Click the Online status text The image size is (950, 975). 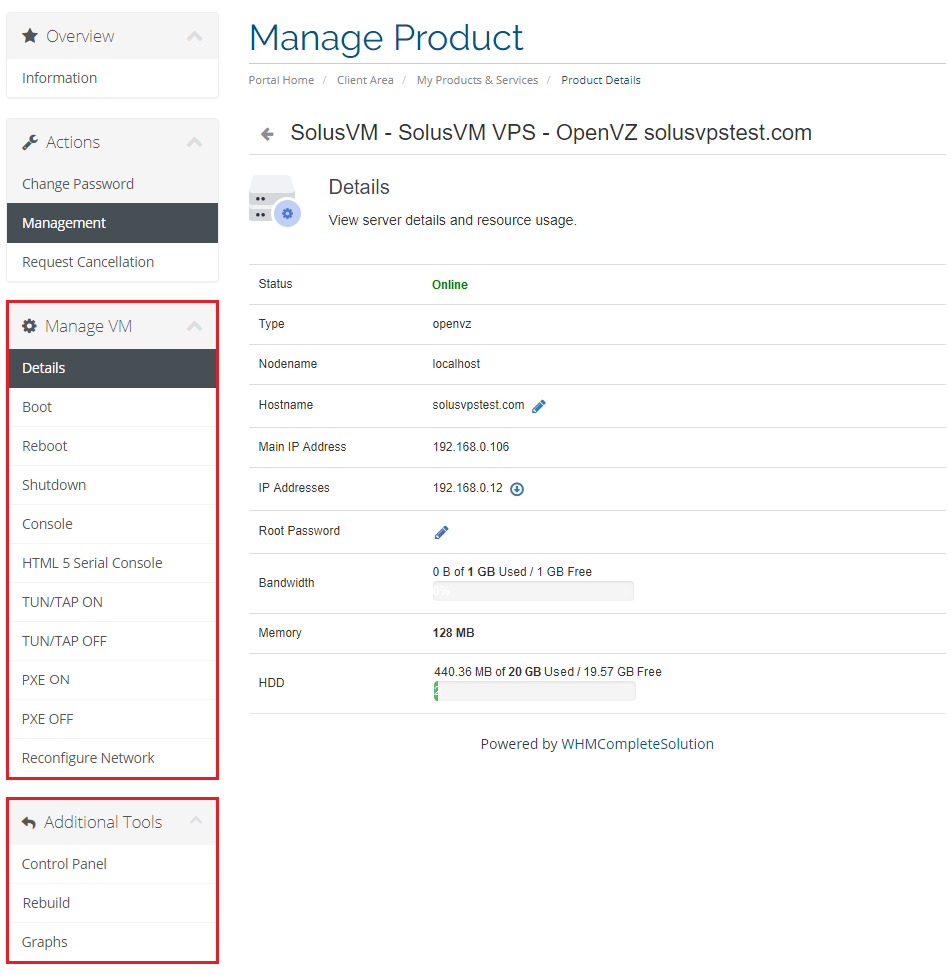tap(450, 285)
